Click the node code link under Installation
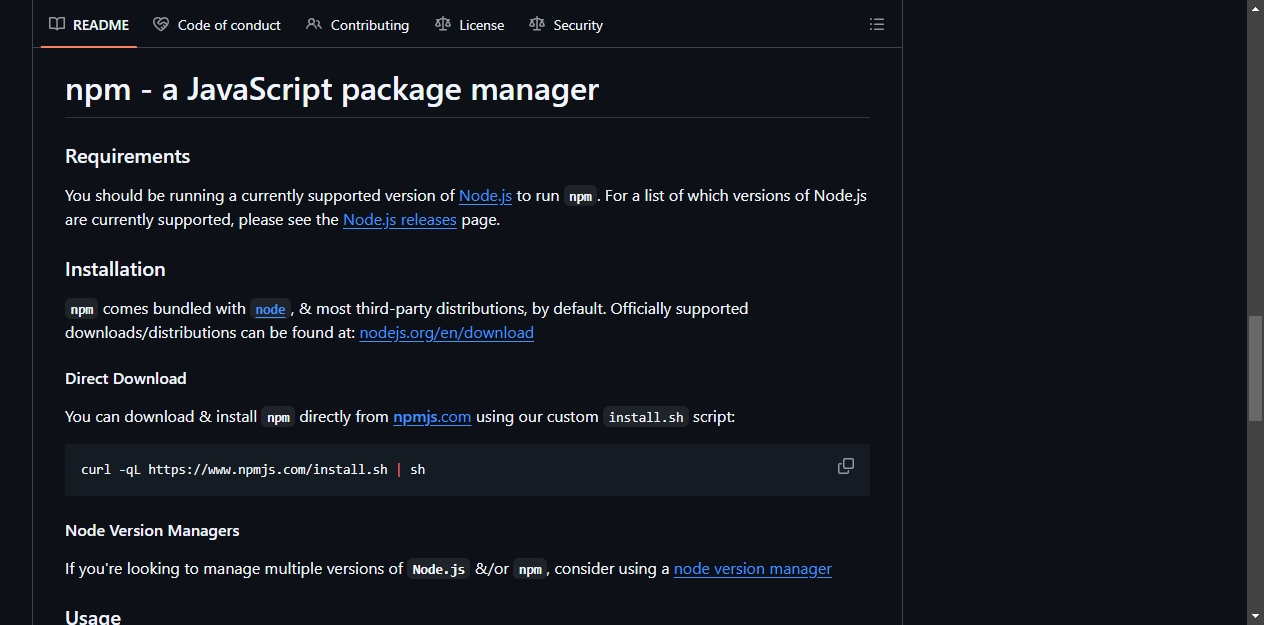1264x625 pixels. click(270, 309)
